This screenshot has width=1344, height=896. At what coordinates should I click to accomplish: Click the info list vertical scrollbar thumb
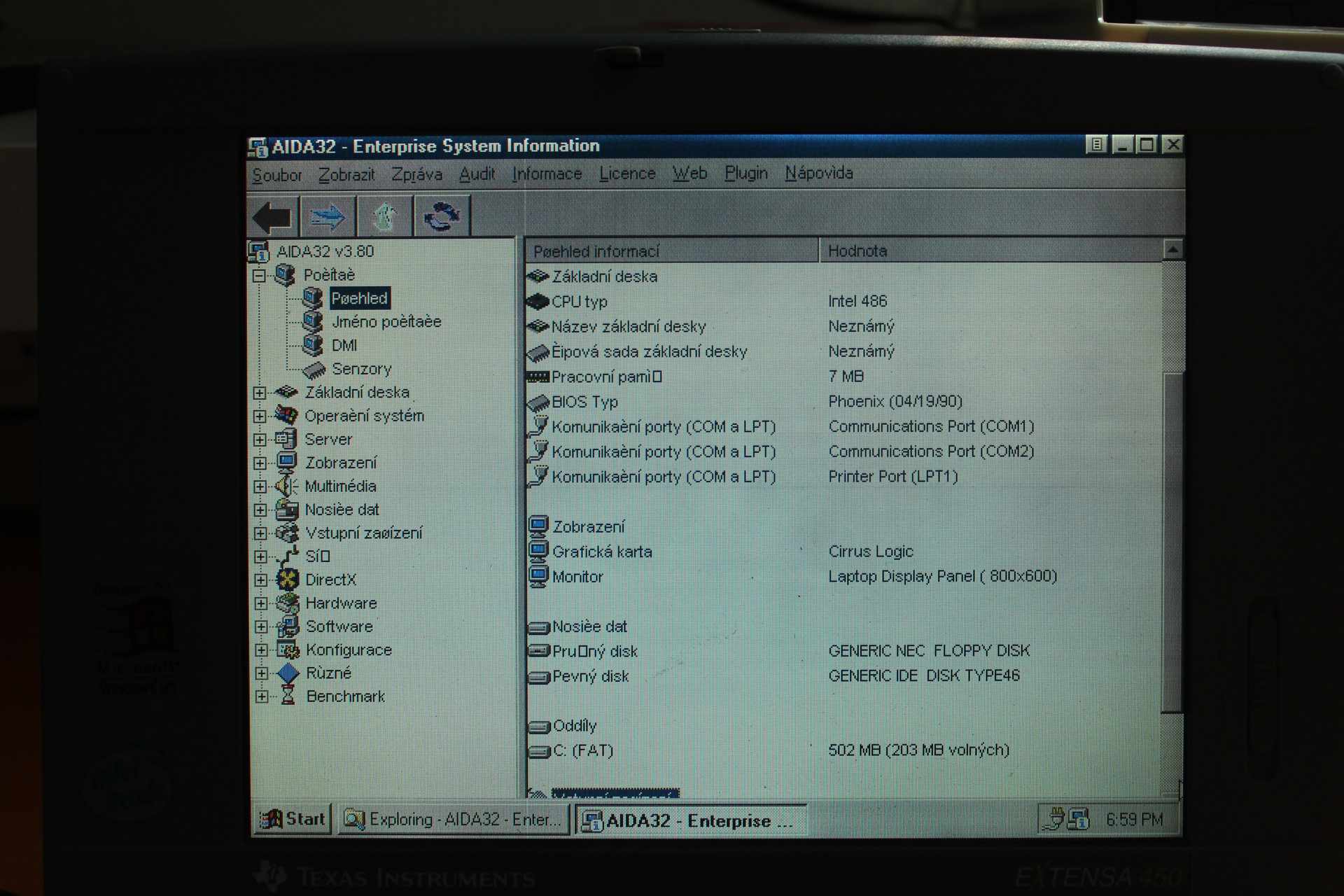[x=1172, y=542]
